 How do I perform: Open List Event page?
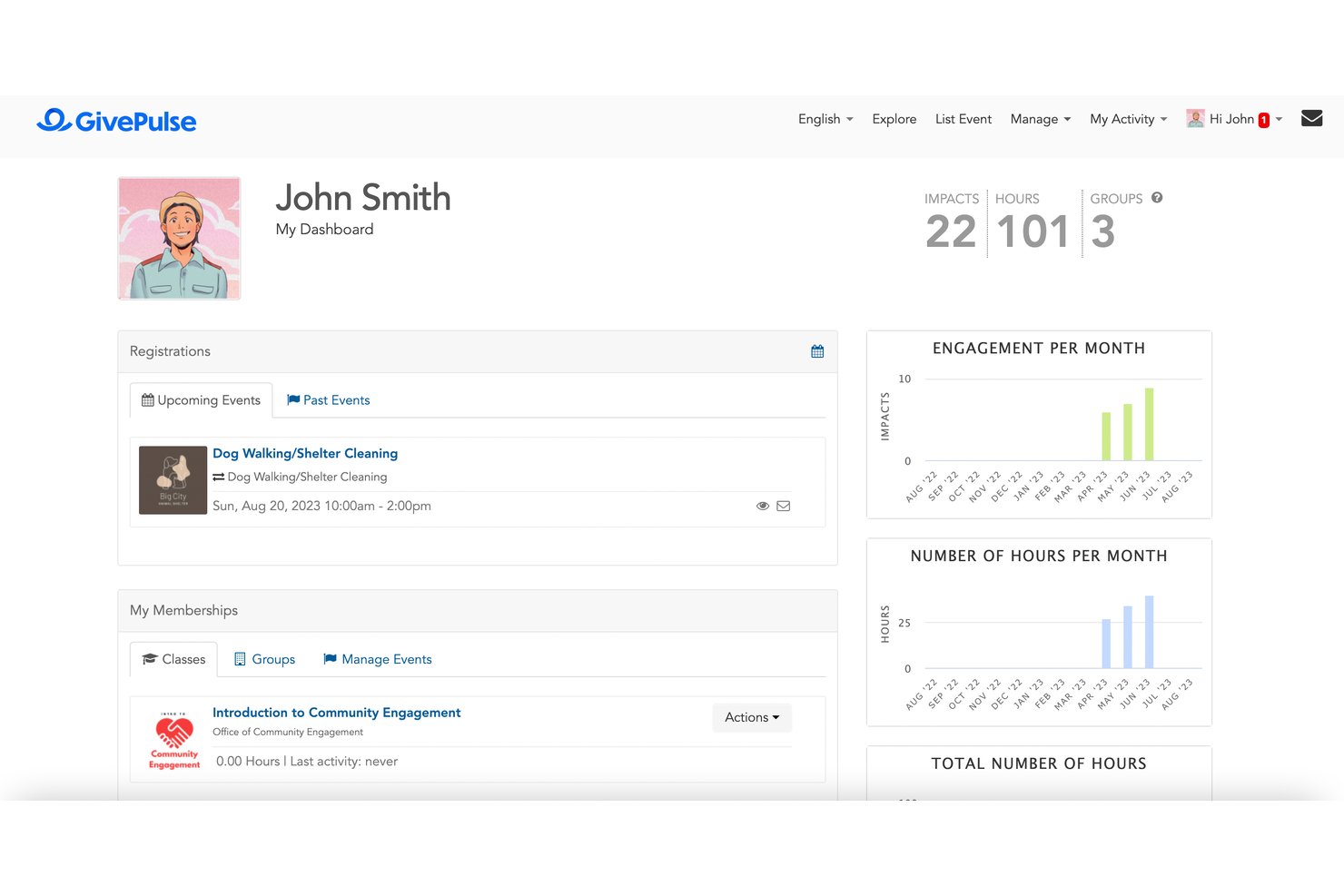964,119
